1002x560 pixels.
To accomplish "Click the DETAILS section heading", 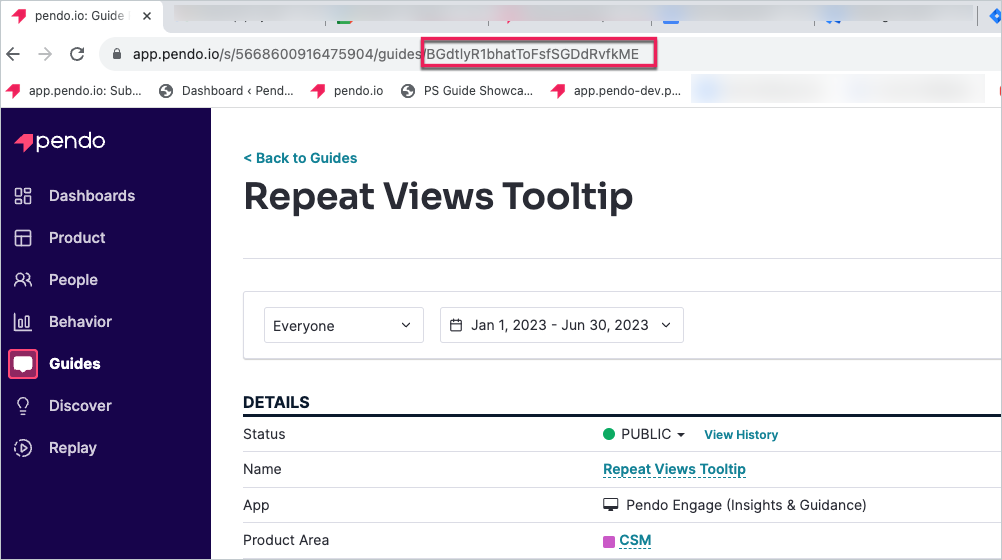I will pyautogui.click(x=276, y=402).
